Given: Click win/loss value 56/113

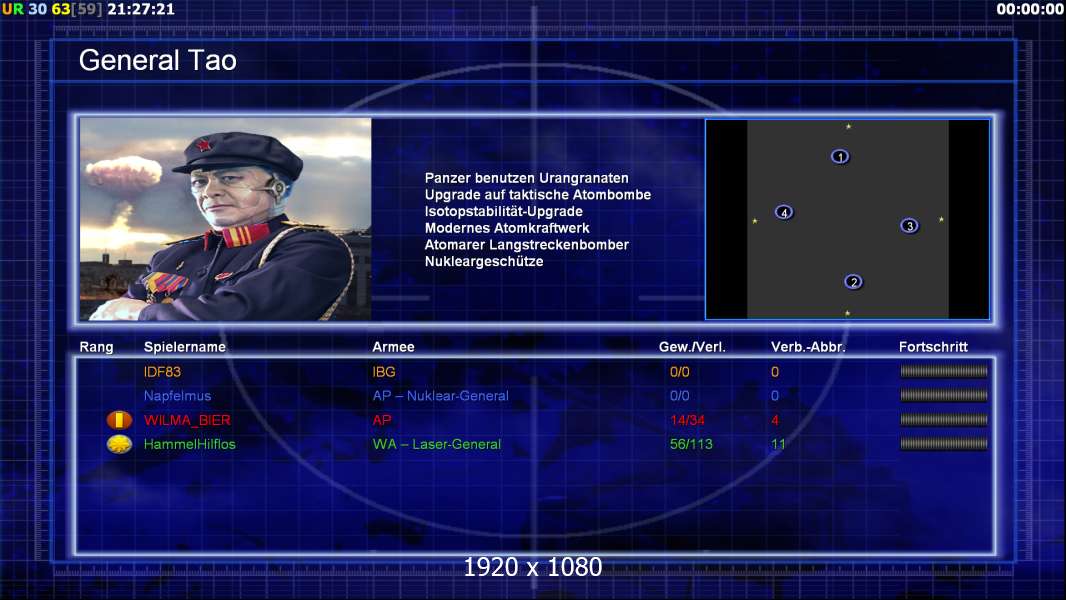Looking at the screenshot, I should pyautogui.click(x=691, y=444).
